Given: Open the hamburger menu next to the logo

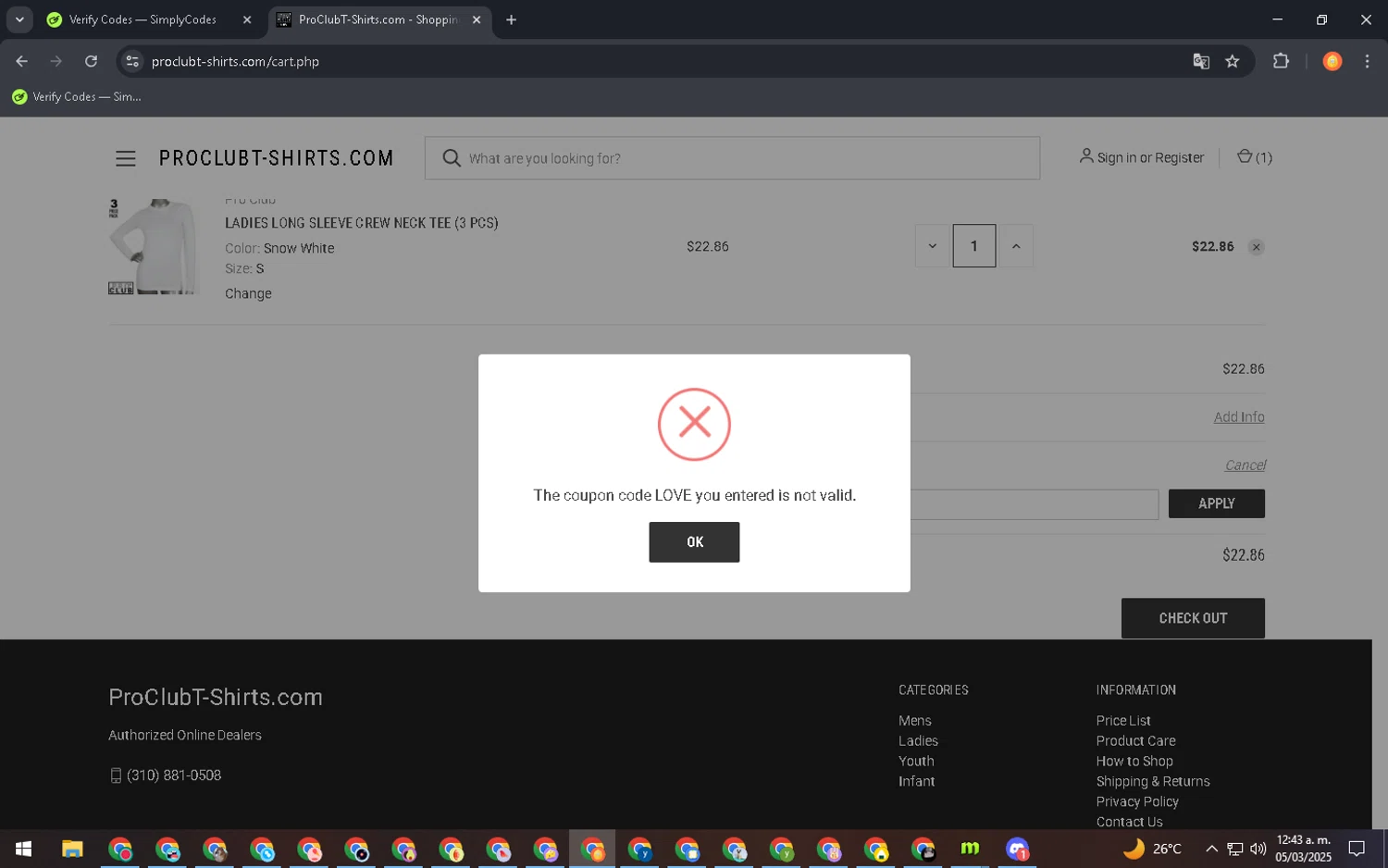Looking at the screenshot, I should click(126, 158).
